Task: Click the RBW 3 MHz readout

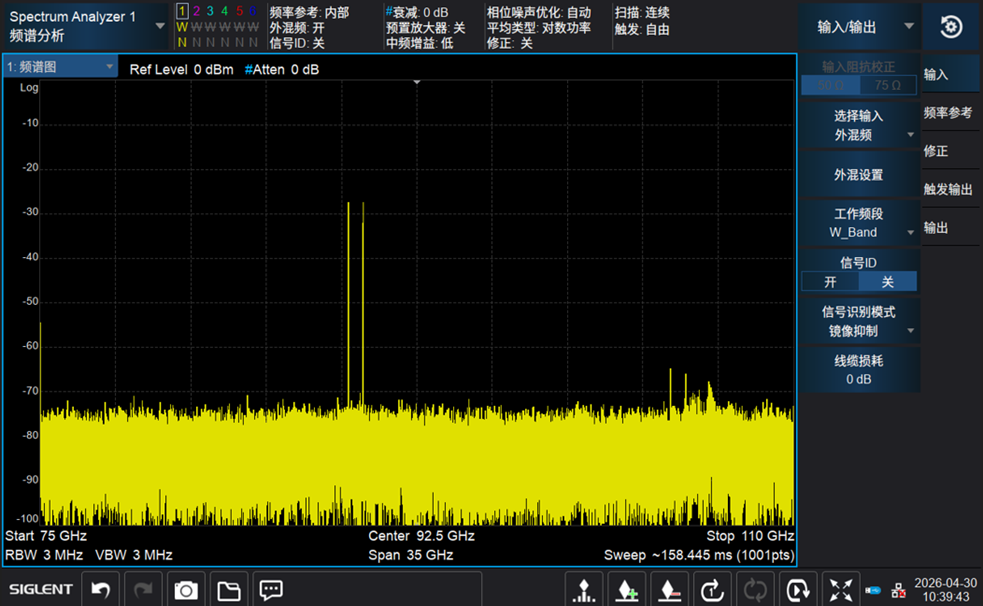Action: [x=44, y=555]
